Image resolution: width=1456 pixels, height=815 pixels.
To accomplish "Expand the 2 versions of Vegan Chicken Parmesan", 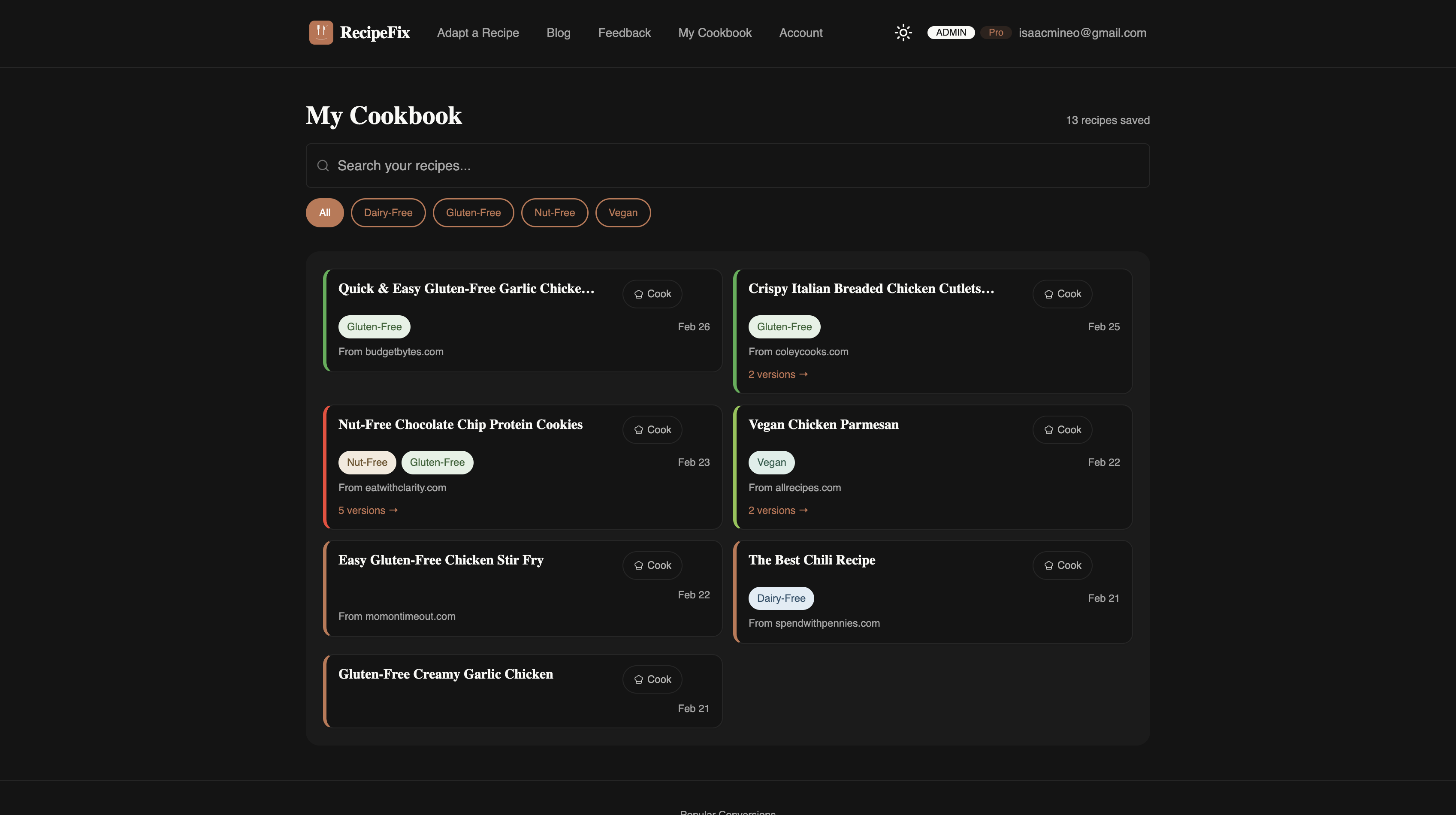I will click(x=778, y=510).
